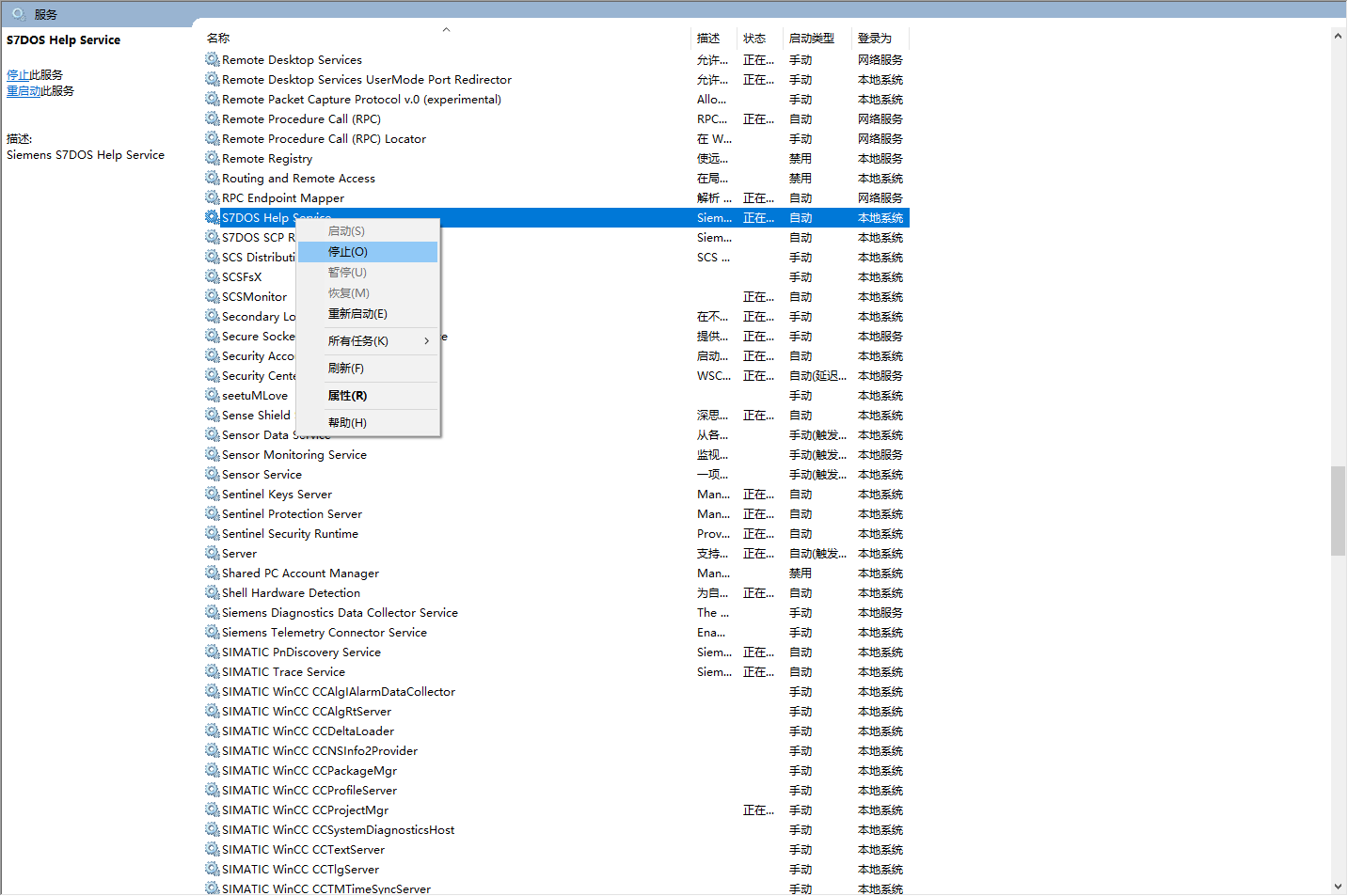The image size is (1348, 896).
Task: Click gear icon beside Shell Hardware Detection
Action: (x=213, y=592)
